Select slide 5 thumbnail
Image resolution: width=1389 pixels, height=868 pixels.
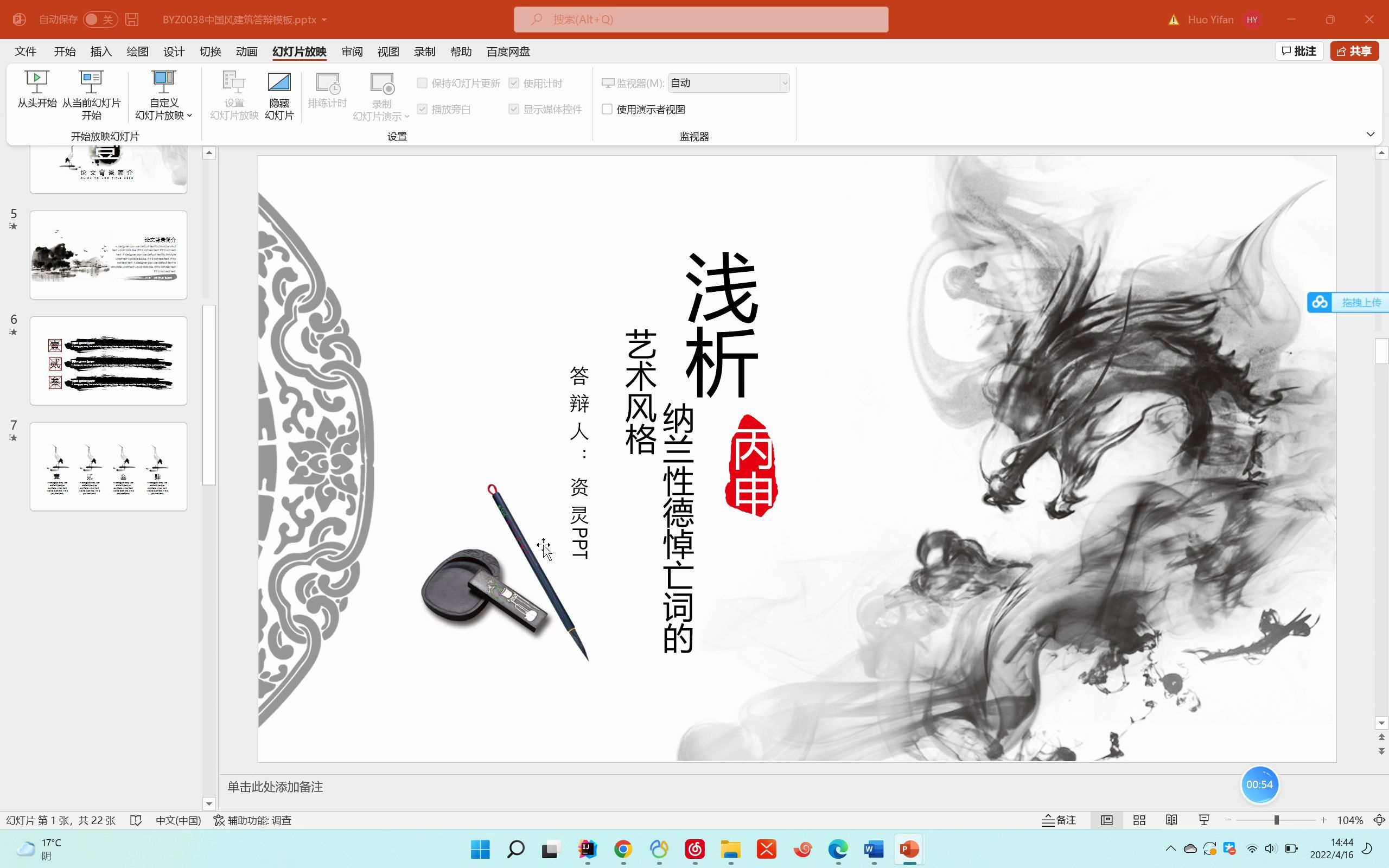point(109,255)
